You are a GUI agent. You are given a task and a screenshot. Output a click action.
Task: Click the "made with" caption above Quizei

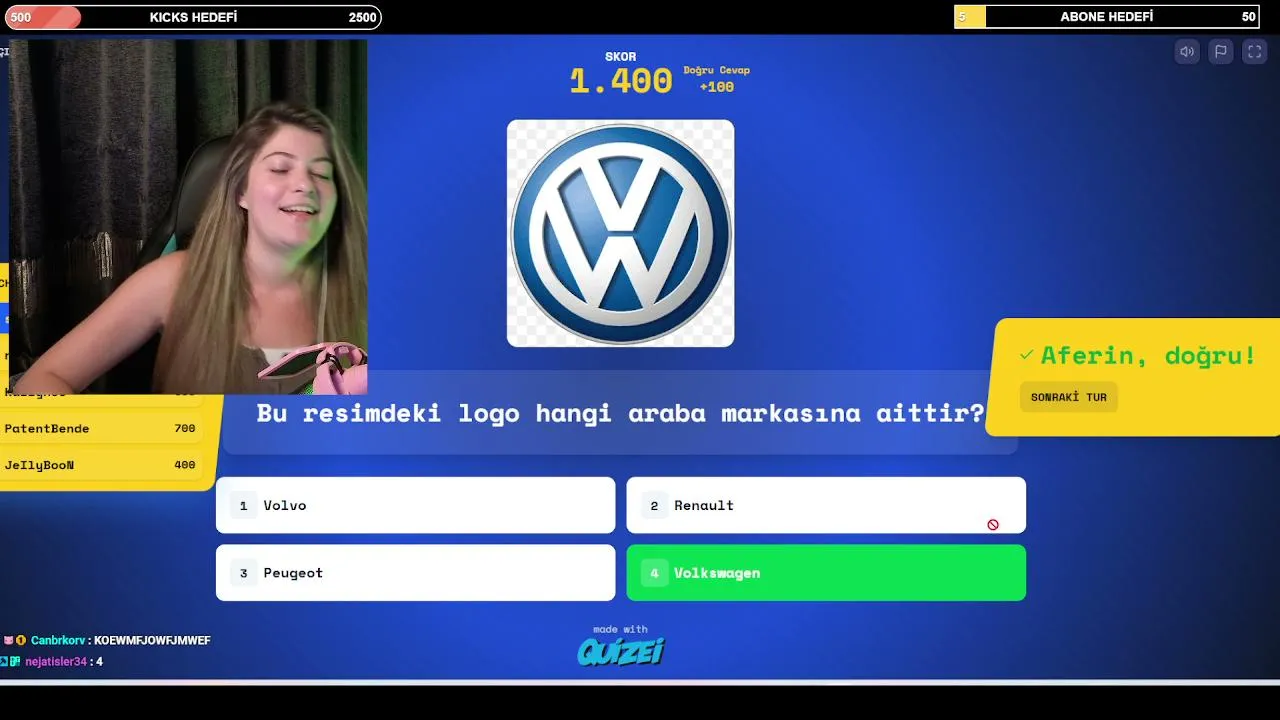click(x=620, y=629)
